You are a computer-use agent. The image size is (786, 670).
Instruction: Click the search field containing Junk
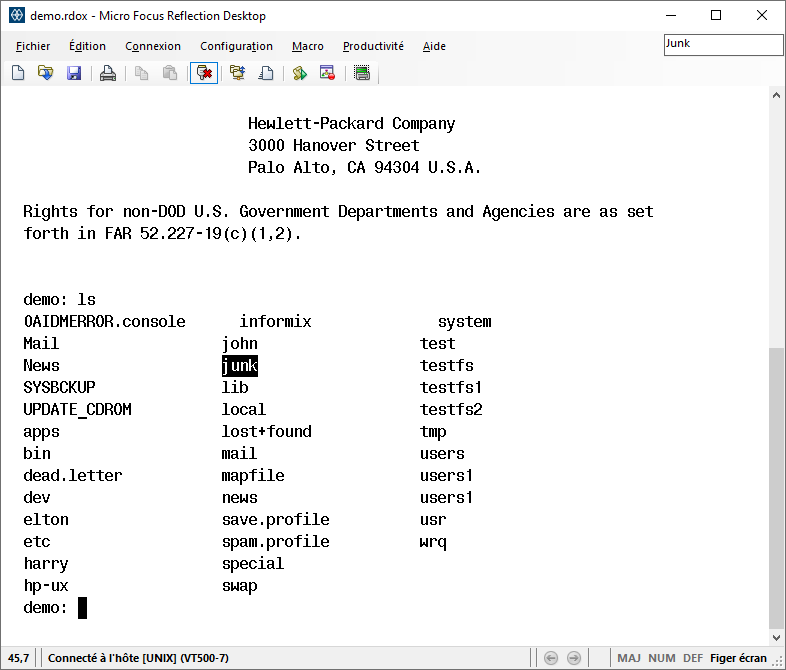pos(723,45)
